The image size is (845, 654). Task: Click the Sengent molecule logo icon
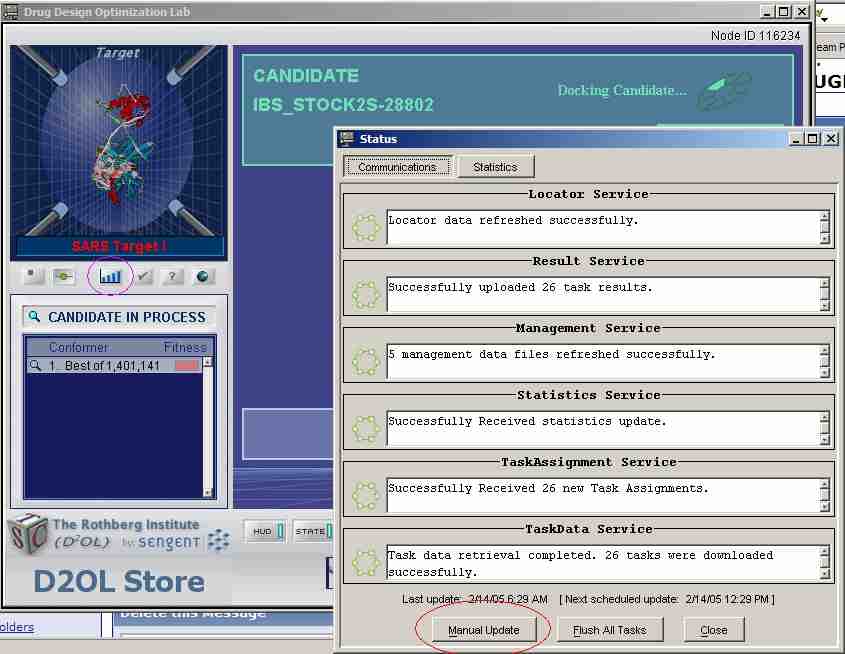[x=218, y=540]
